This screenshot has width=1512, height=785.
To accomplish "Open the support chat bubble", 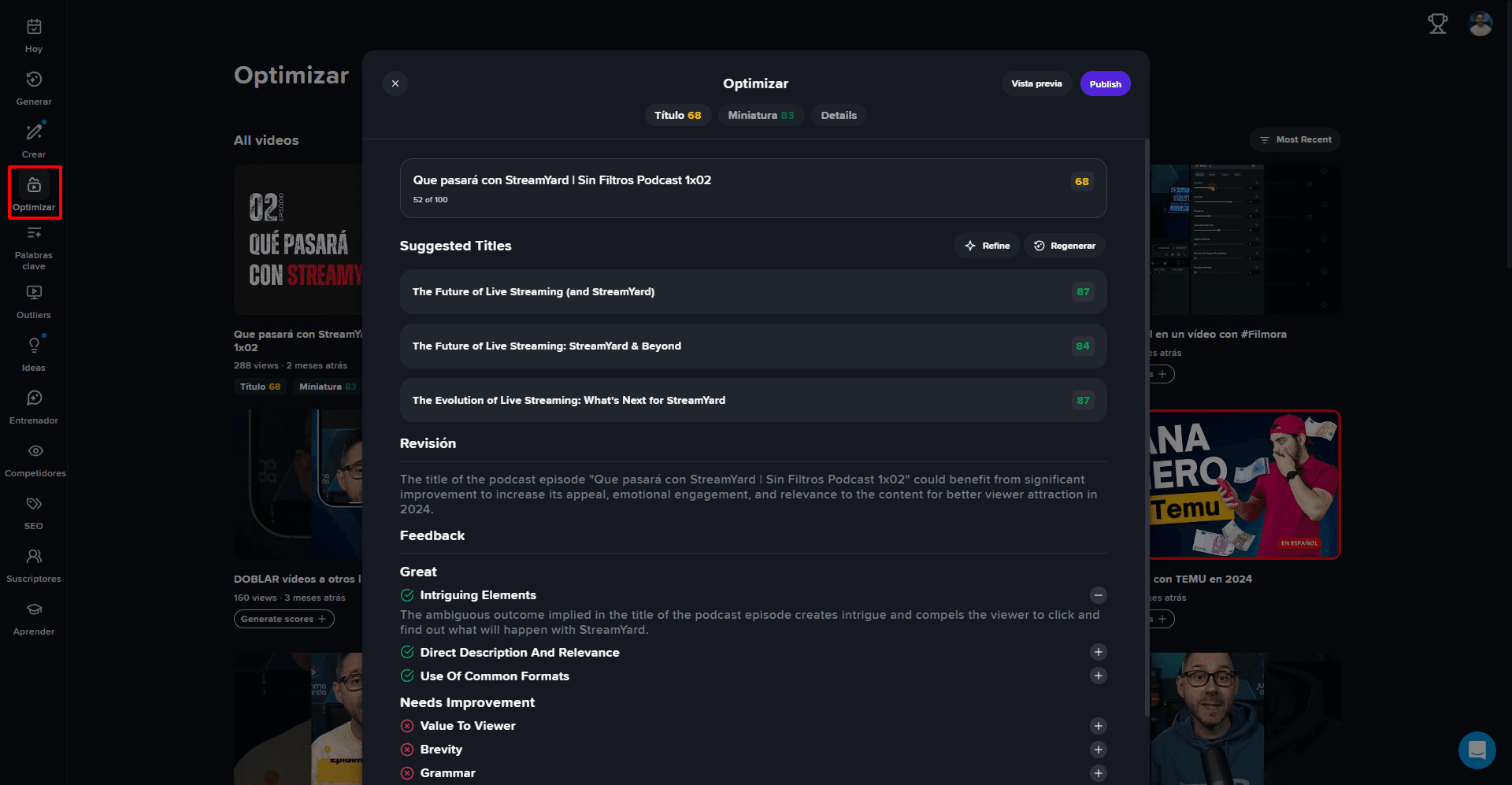I will pos(1477,750).
